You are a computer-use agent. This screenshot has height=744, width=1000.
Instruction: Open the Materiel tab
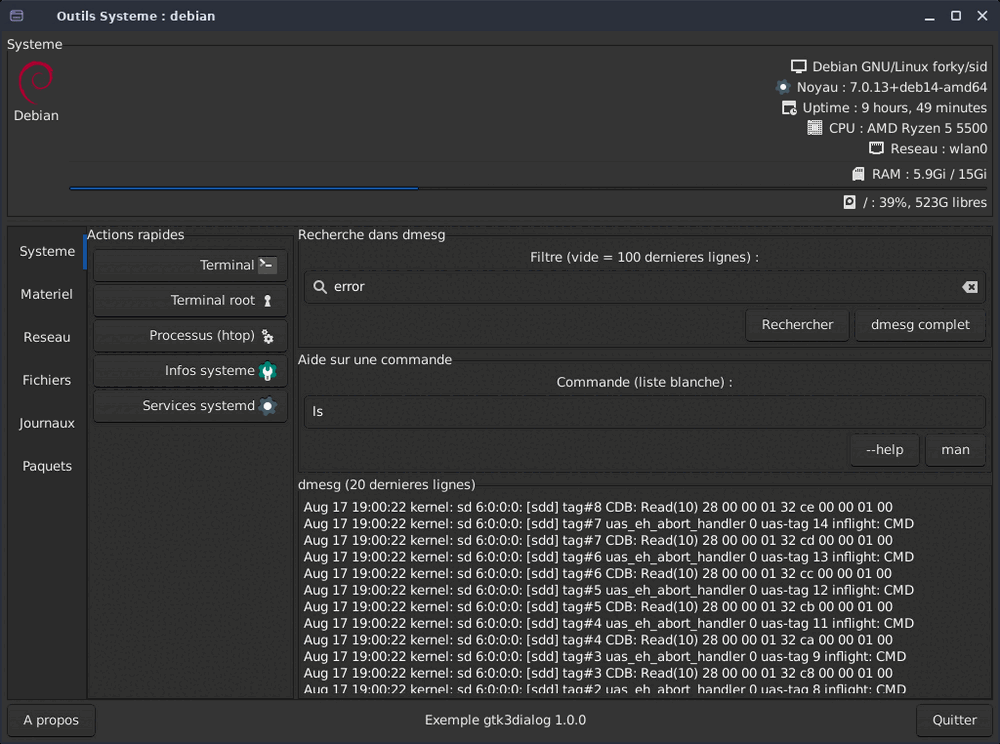click(x=47, y=294)
